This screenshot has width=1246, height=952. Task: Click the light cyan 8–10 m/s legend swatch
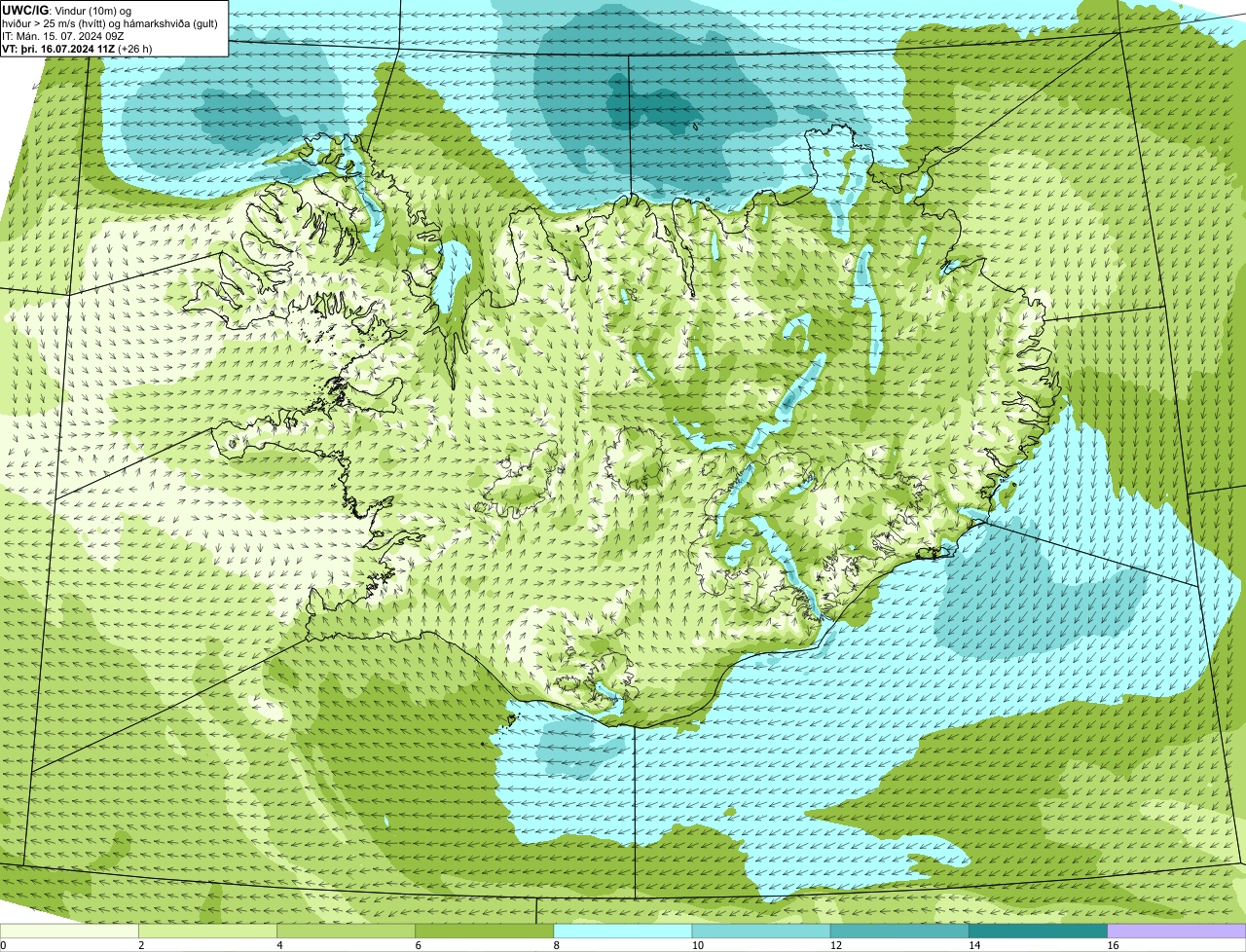tap(623, 931)
